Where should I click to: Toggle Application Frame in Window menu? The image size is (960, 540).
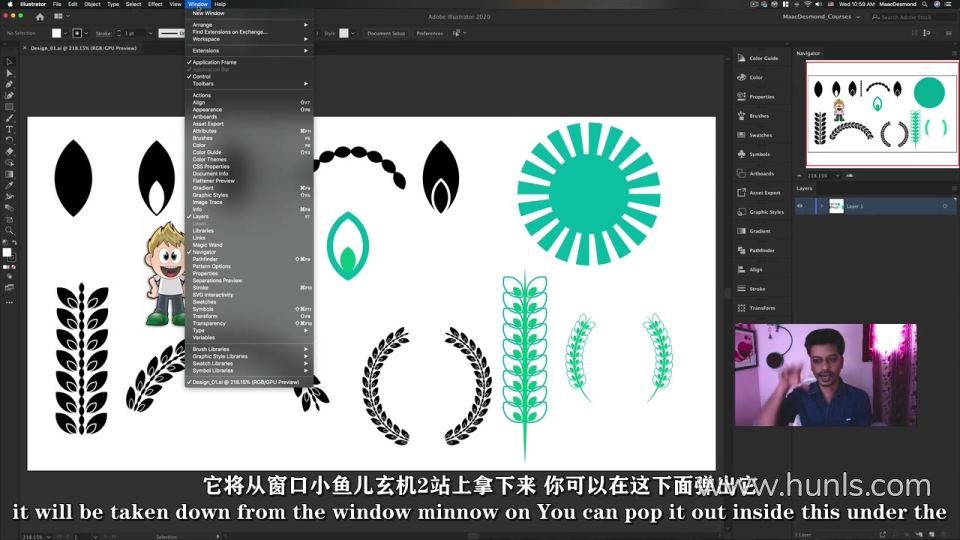pos(249,62)
